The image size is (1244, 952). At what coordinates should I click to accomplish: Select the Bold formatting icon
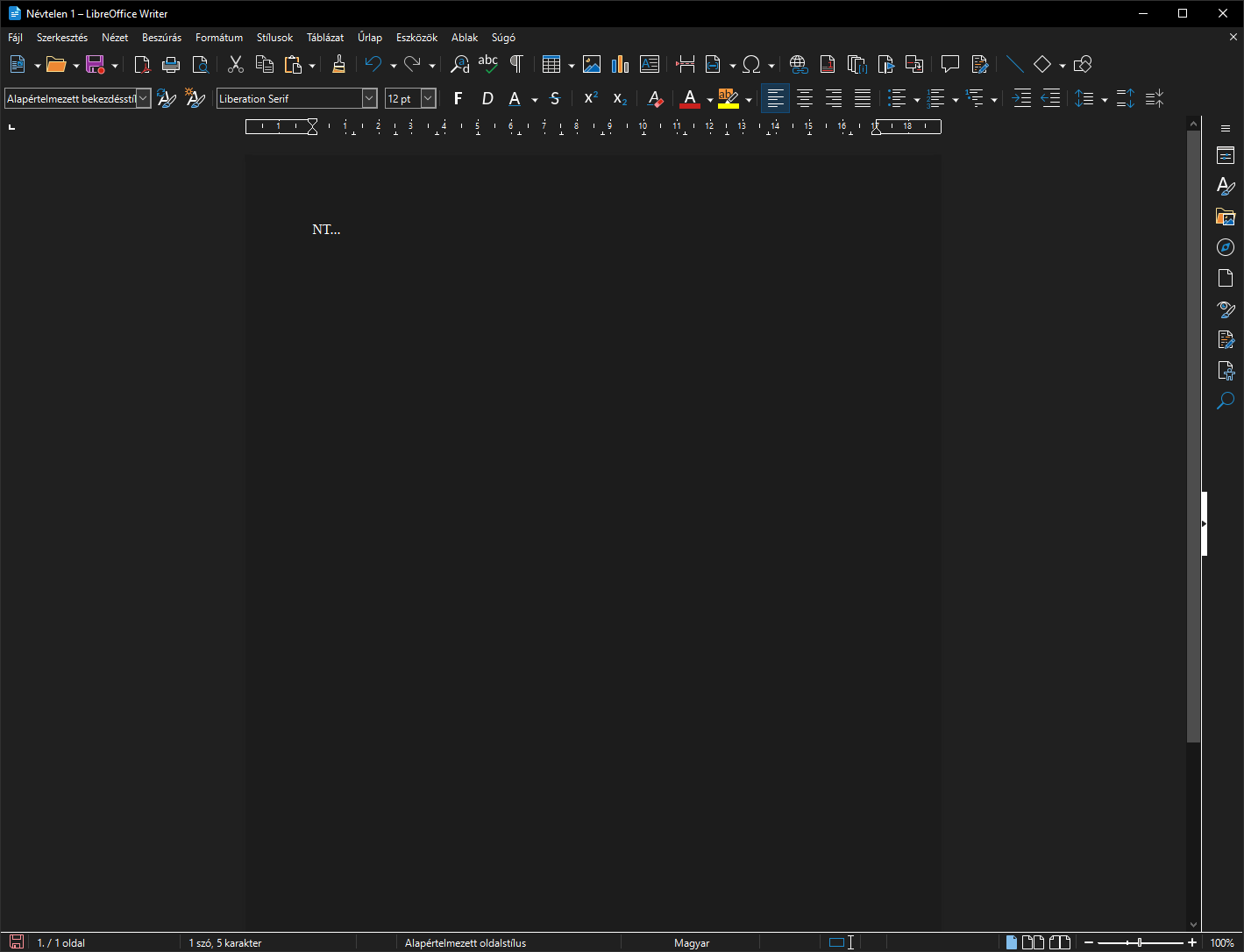[x=458, y=98]
